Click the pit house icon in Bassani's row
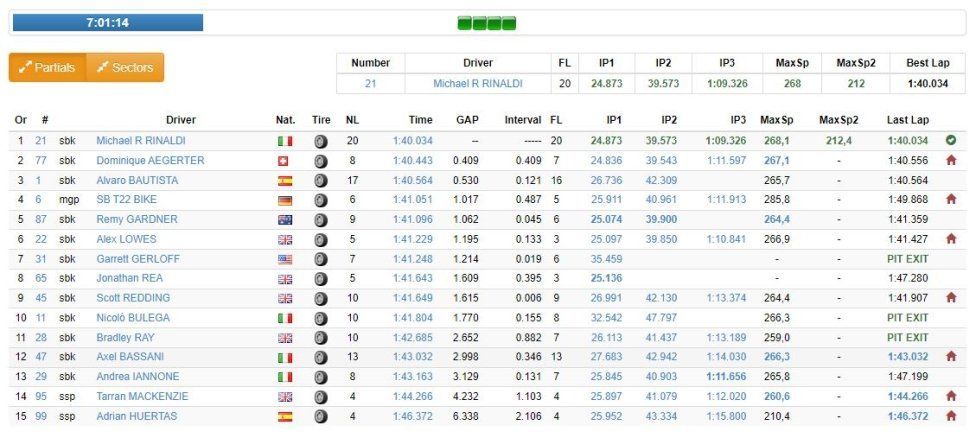 [950, 356]
